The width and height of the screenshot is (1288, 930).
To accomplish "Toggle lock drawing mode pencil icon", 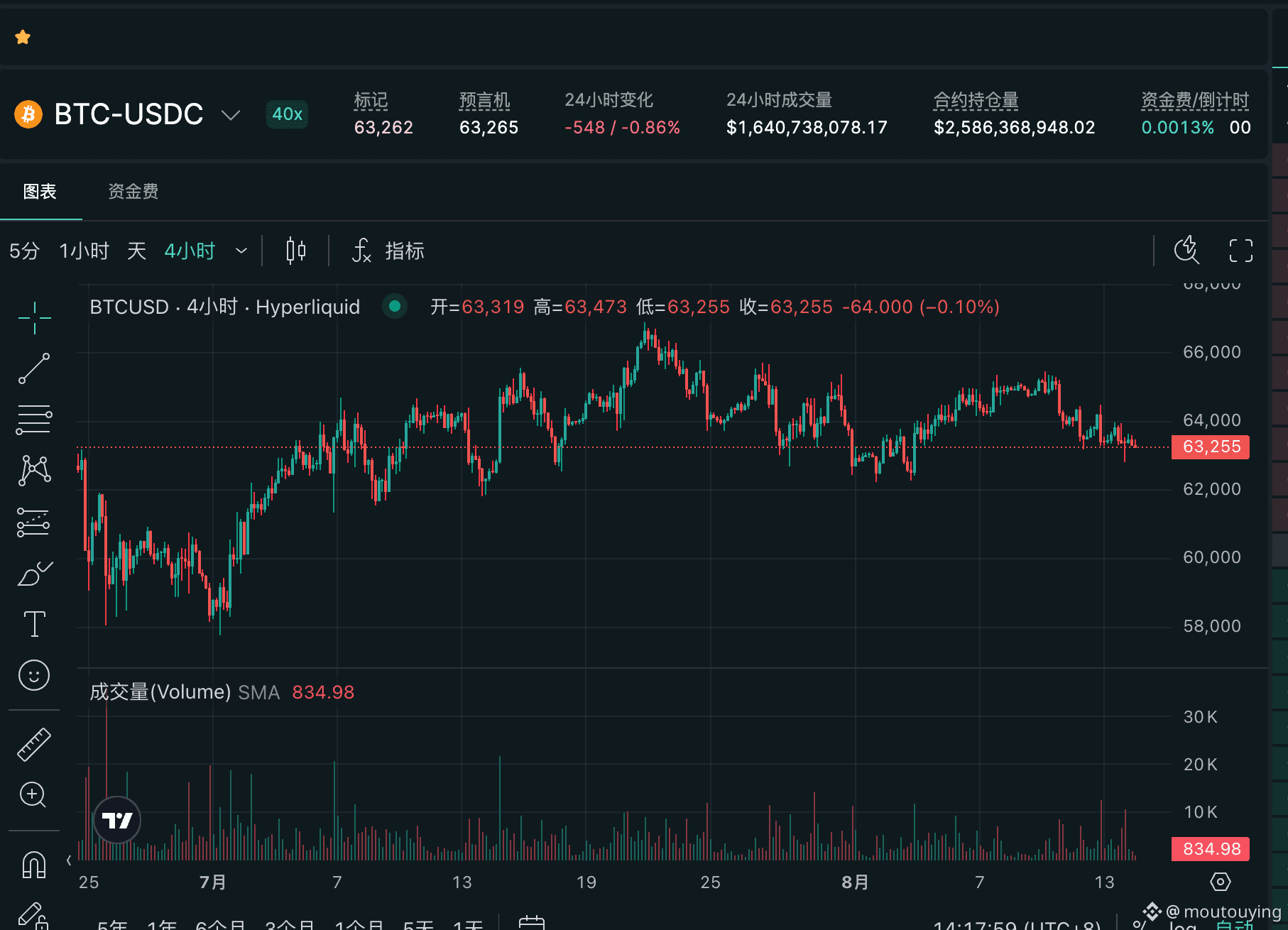I will click(33, 916).
